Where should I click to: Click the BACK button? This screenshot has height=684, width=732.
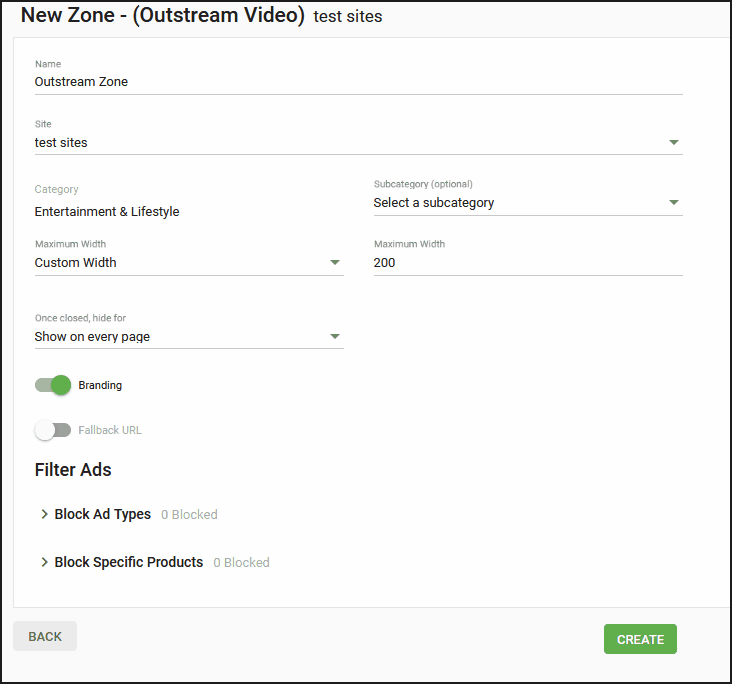45,636
